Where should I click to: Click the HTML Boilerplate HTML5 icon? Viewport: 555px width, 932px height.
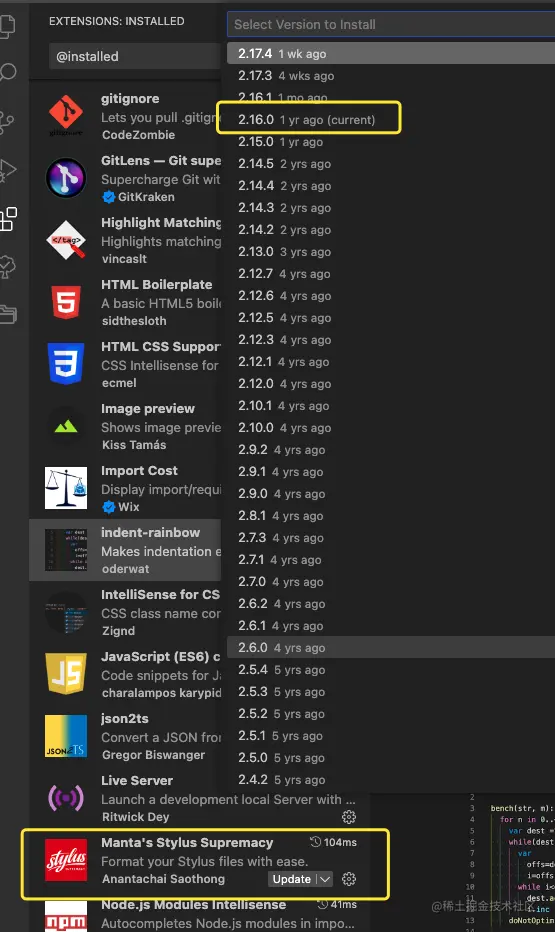click(x=66, y=302)
